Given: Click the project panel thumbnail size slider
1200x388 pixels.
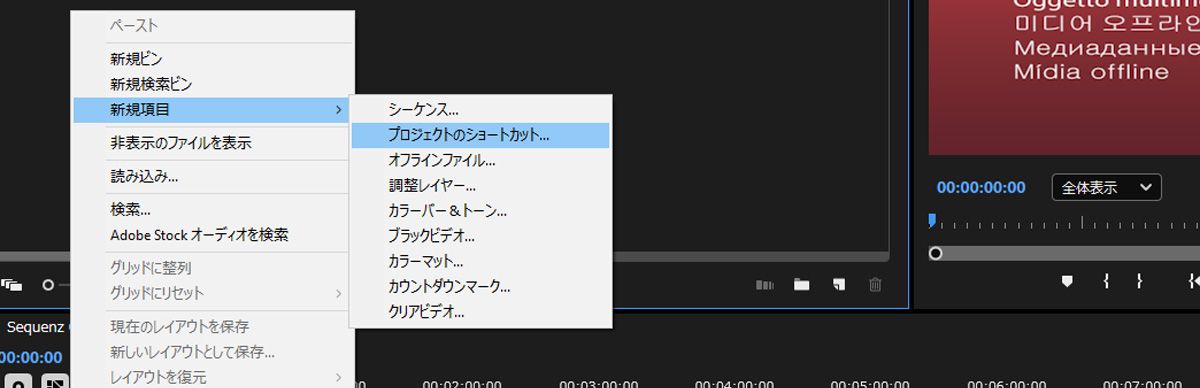Looking at the screenshot, I should (x=48, y=285).
